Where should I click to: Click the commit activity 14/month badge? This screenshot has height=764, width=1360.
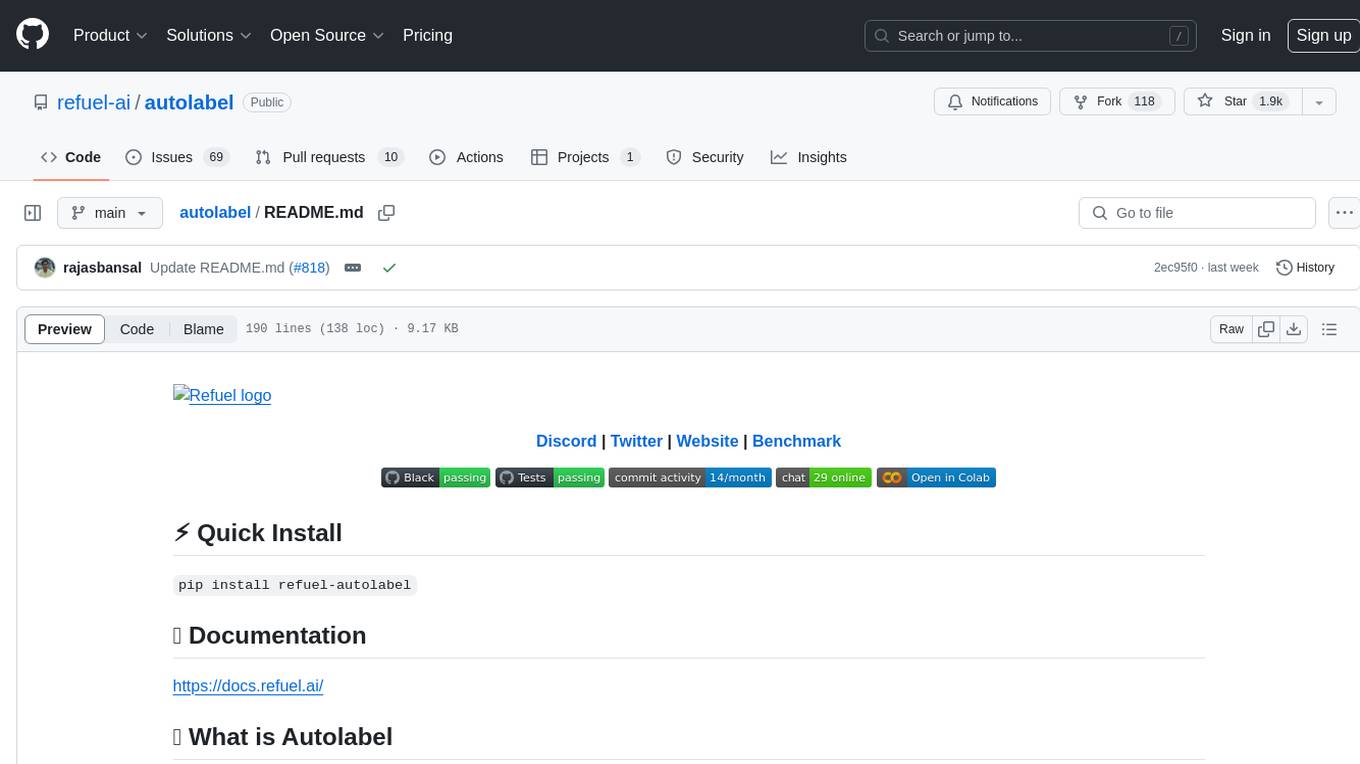(x=690, y=478)
